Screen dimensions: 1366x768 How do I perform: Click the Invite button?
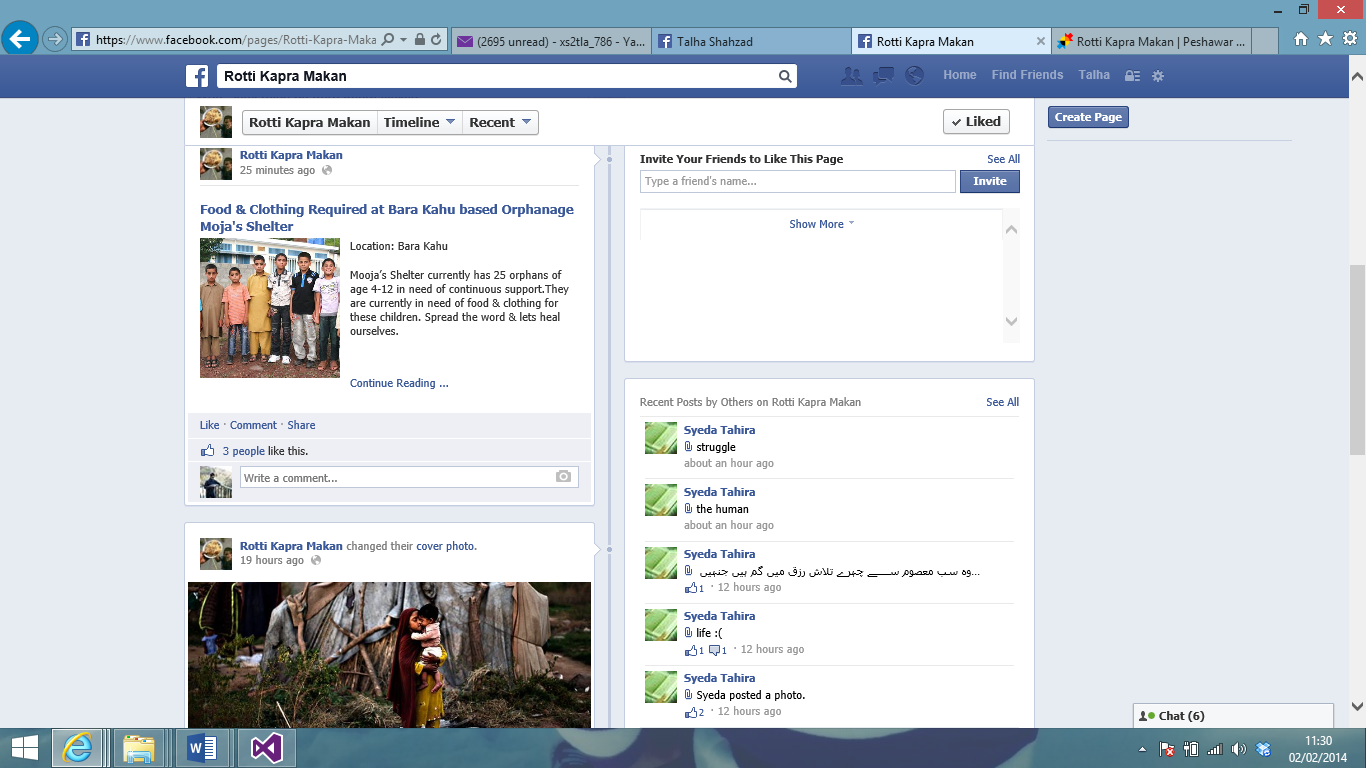[x=990, y=181]
